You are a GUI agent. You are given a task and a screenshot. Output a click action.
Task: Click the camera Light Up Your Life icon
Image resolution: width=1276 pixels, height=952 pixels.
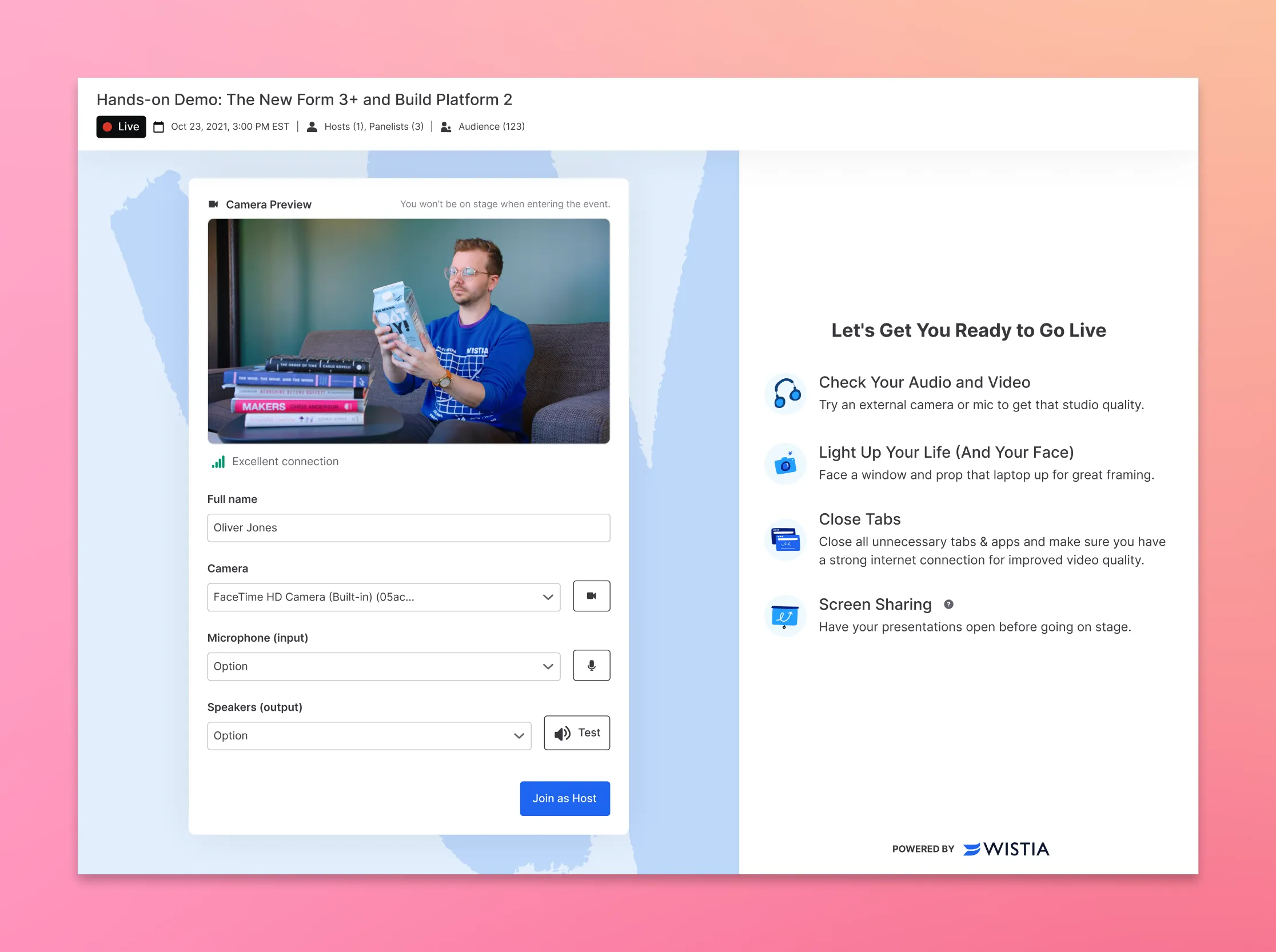coord(785,464)
